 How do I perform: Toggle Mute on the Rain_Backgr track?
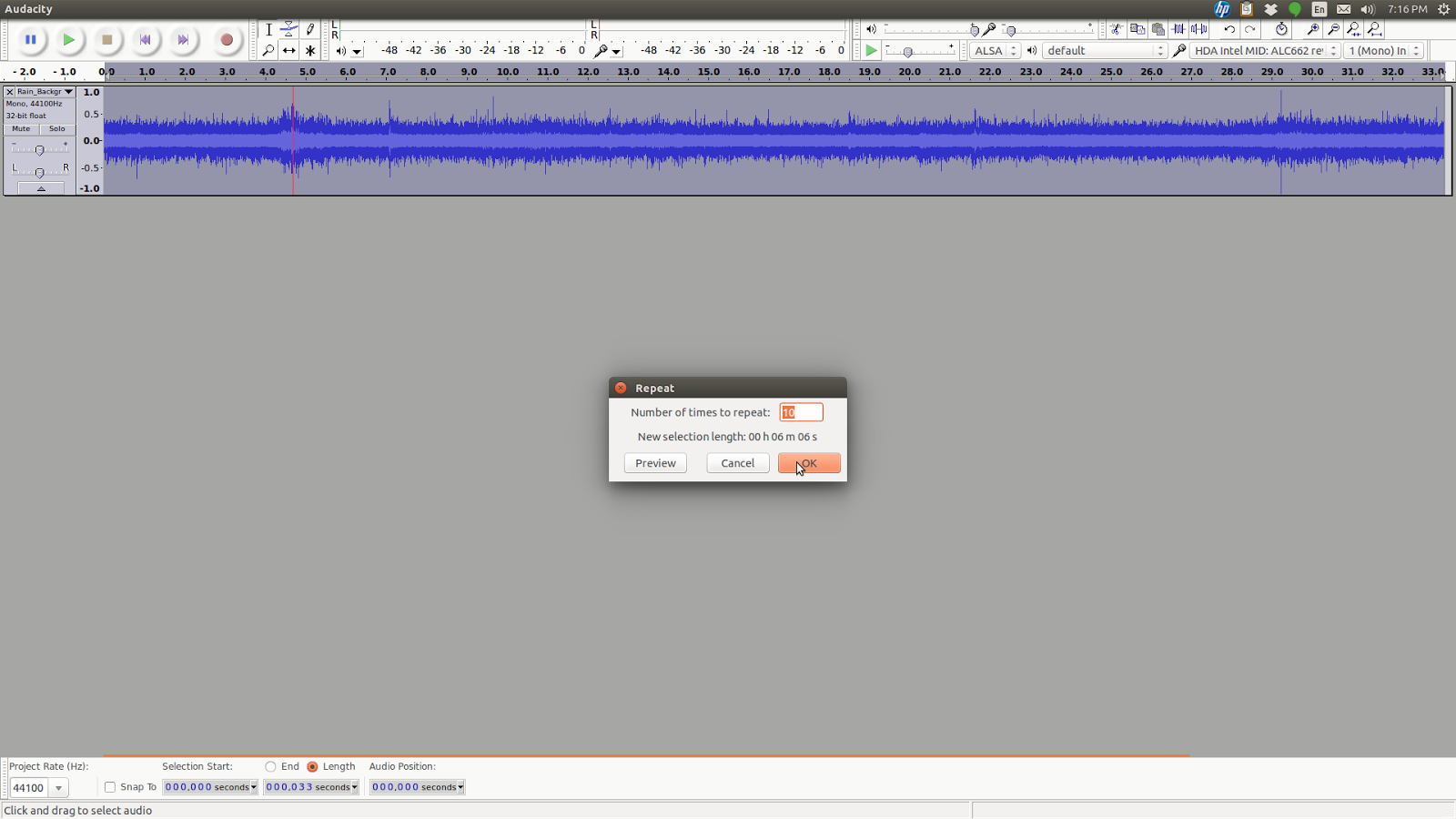tap(21, 129)
